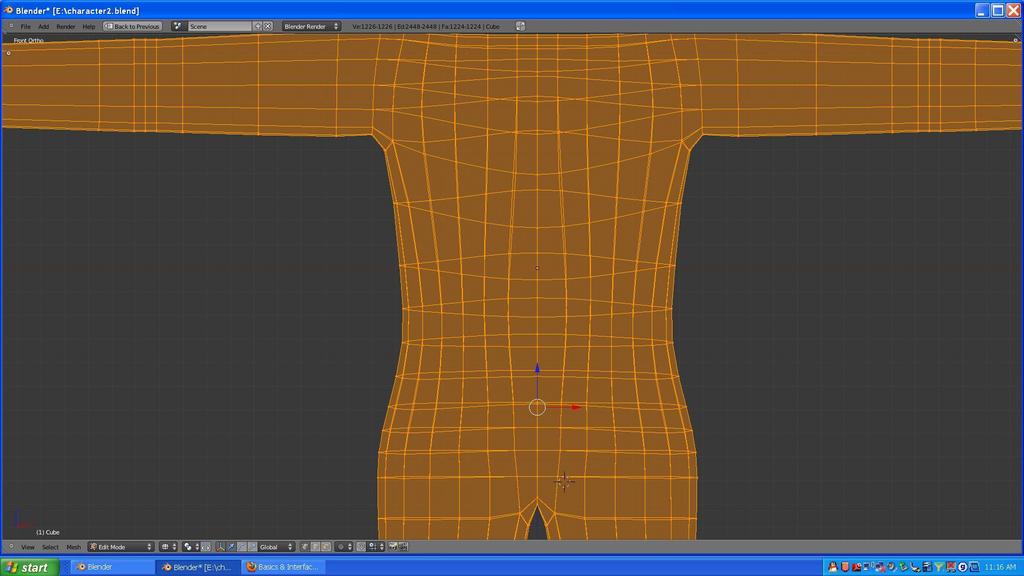
Task: Open the Add menu
Action: (x=43, y=27)
